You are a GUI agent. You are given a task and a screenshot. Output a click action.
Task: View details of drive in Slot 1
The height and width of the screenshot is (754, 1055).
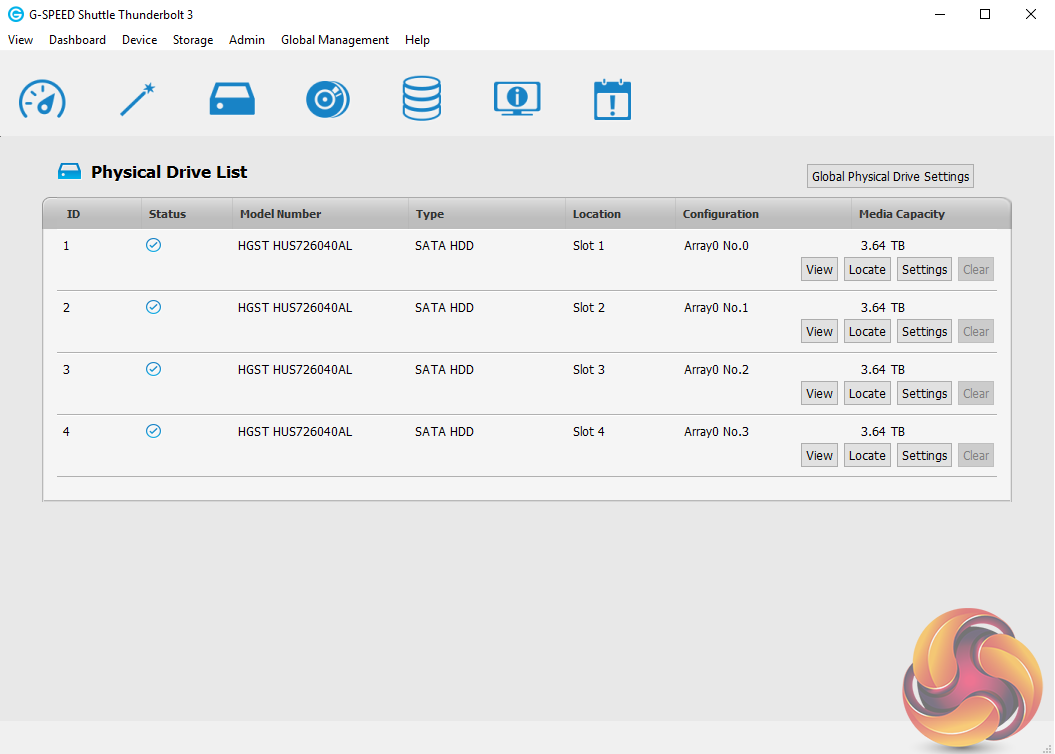point(819,270)
